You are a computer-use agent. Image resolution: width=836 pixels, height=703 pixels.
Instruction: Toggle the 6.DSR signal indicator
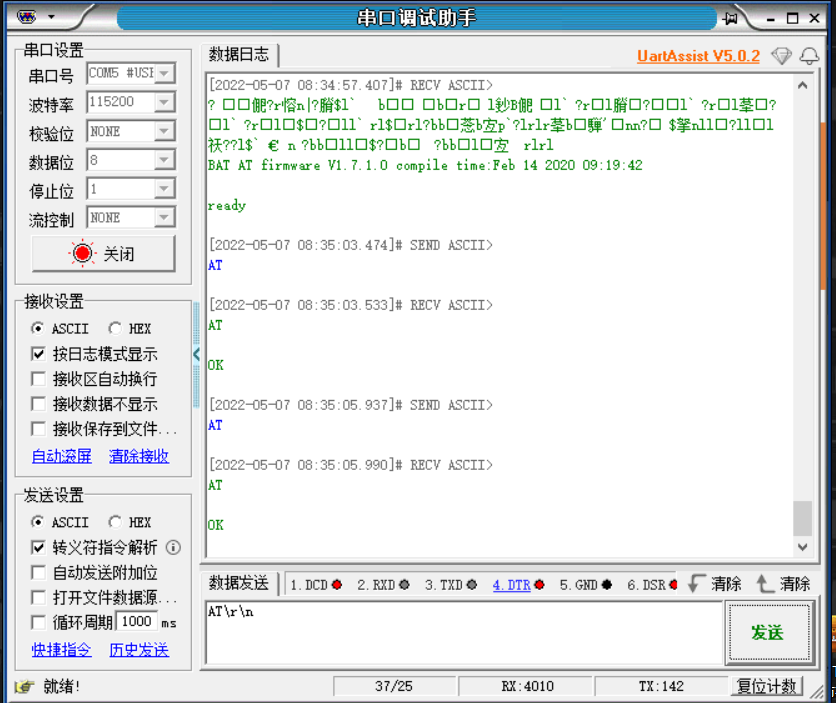[x=673, y=585]
